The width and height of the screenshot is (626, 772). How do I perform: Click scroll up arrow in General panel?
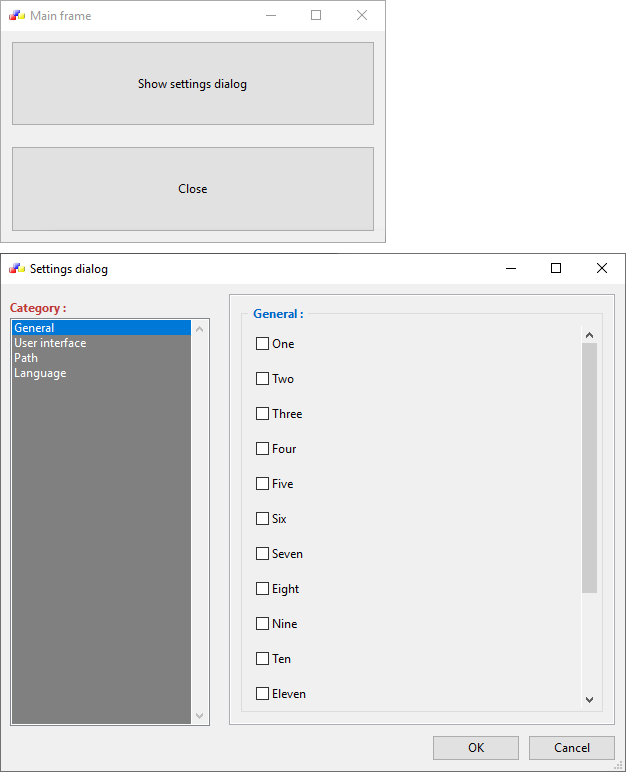point(589,336)
